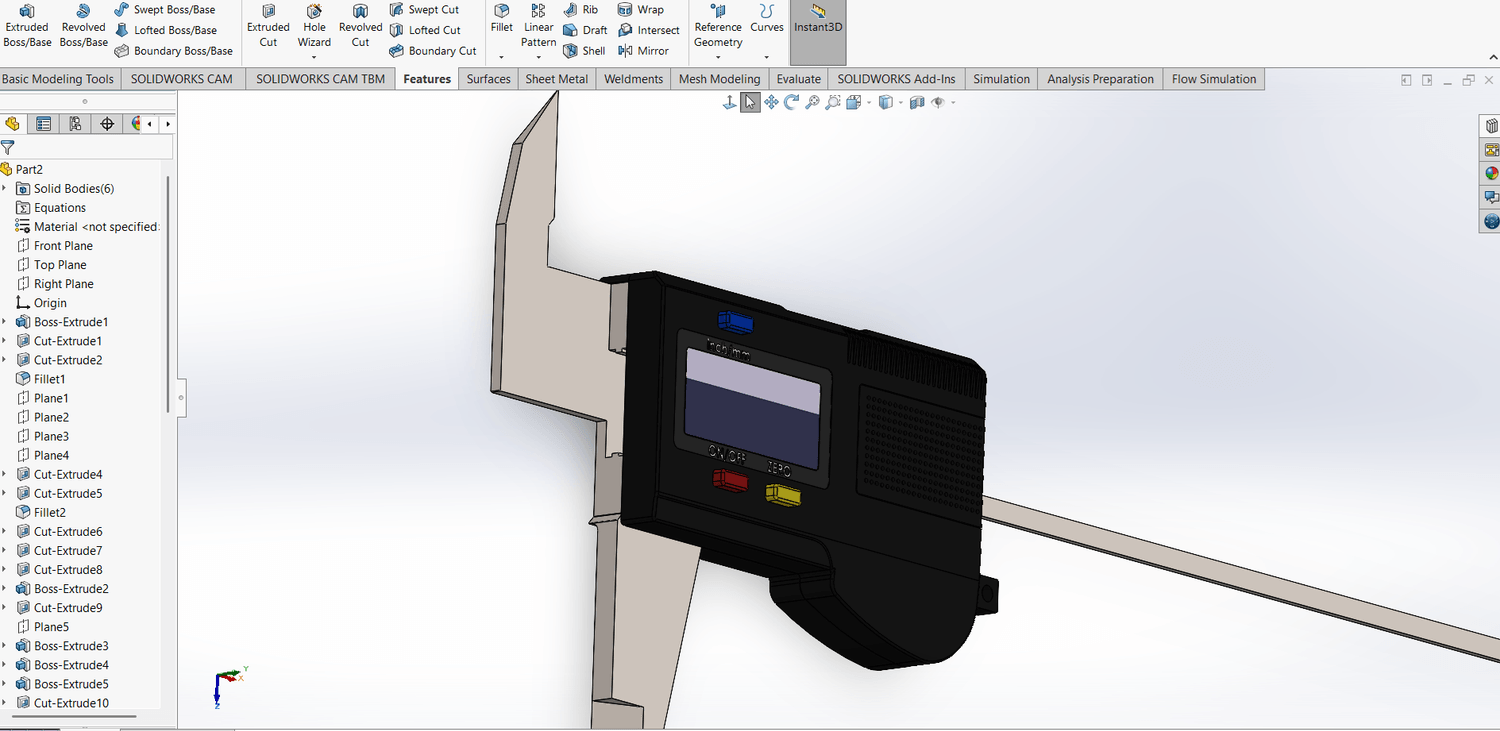This screenshot has height=731, width=1500.
Task: Toggle the select cursor tool
Action: coord(750,102)
